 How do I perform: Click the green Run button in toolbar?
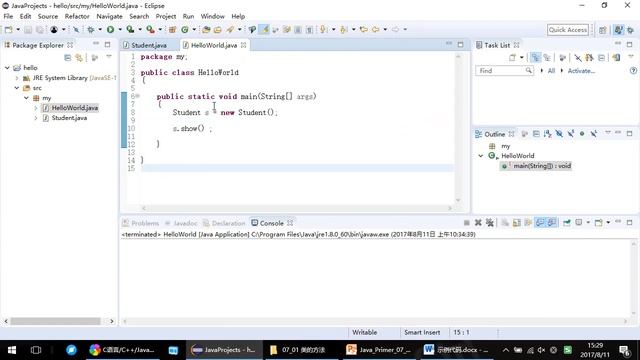tap(110, 29)
